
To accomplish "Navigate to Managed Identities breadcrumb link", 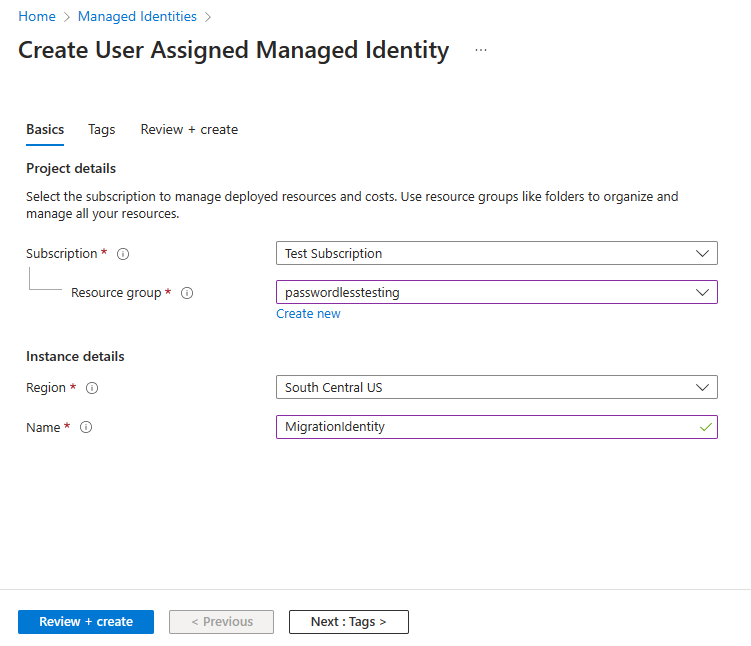I will (x=137, y=17).
